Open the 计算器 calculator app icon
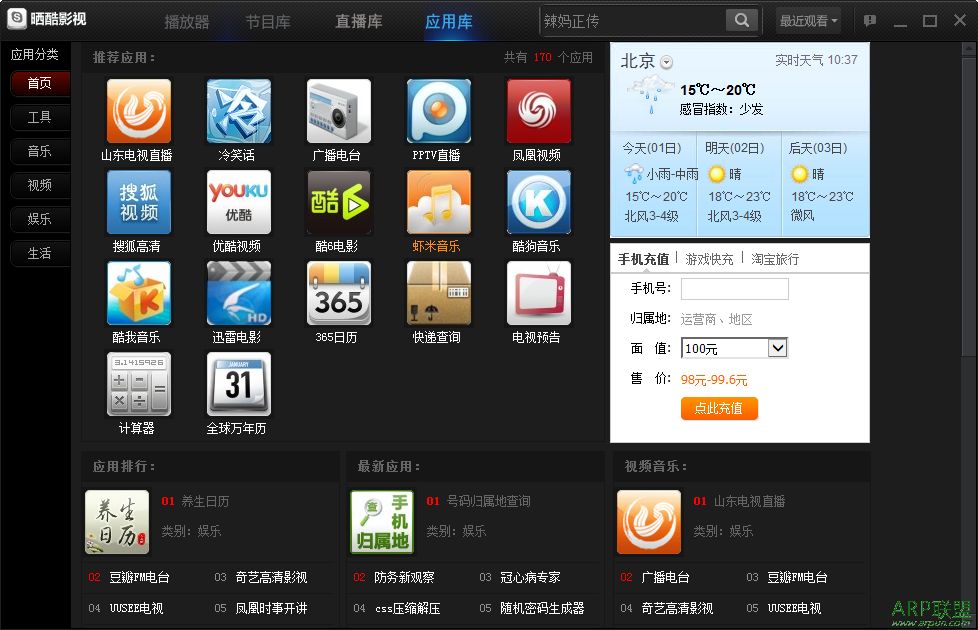The height and width of the screenshot is (630, 978). [138, 384]
